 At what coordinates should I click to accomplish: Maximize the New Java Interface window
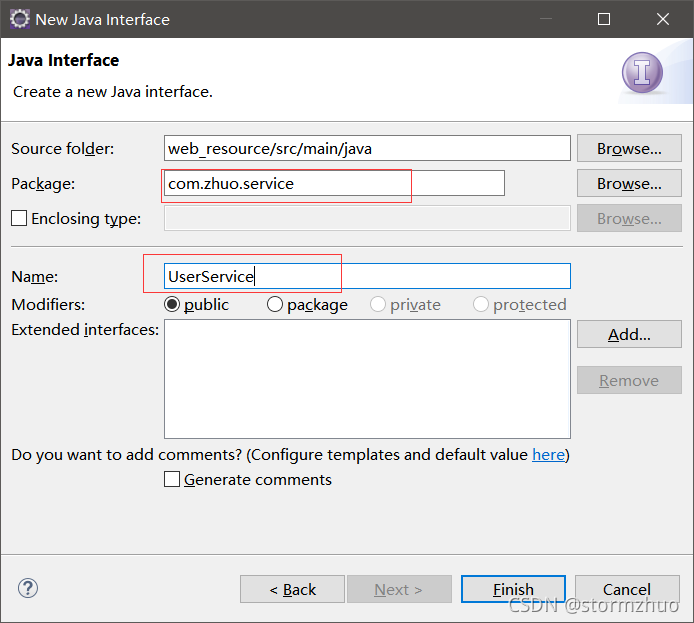tap(604, 19)
